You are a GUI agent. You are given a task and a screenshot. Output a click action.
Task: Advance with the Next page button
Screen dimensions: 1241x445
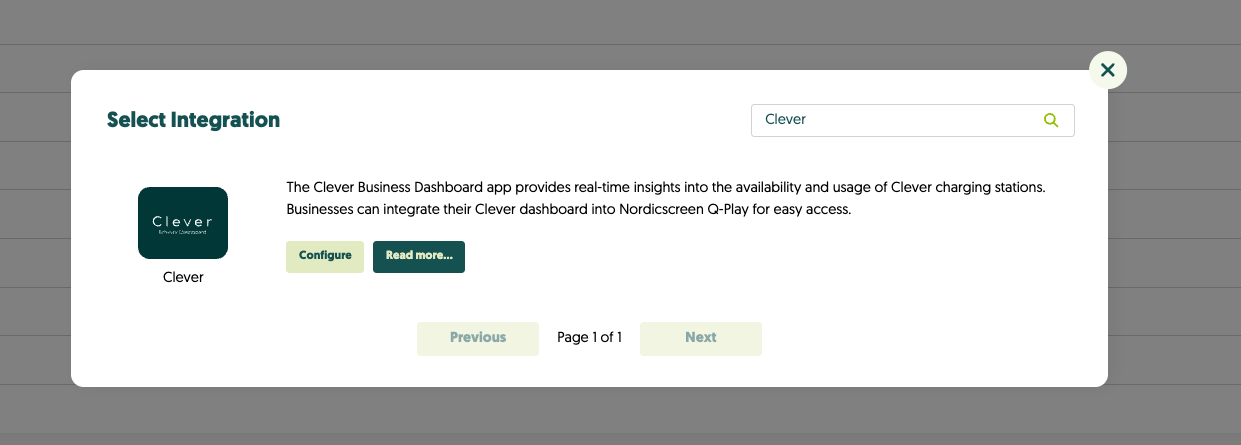click(700, 338)
